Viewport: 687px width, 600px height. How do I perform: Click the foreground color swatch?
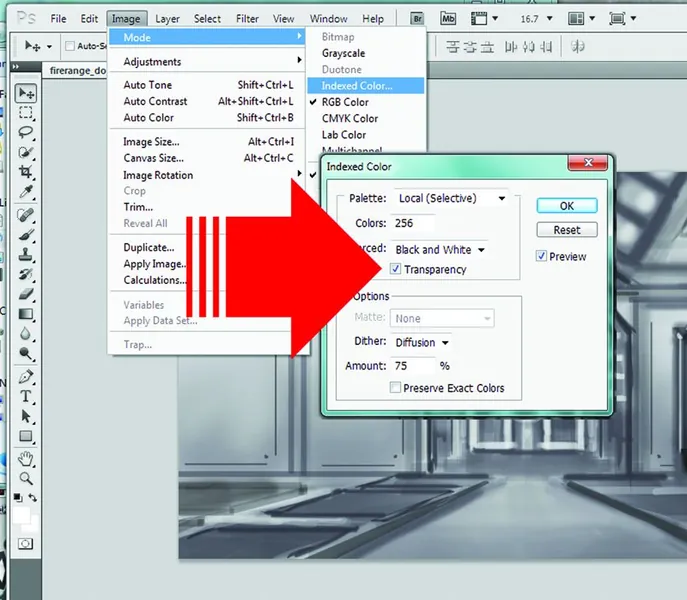pos(21,515)
